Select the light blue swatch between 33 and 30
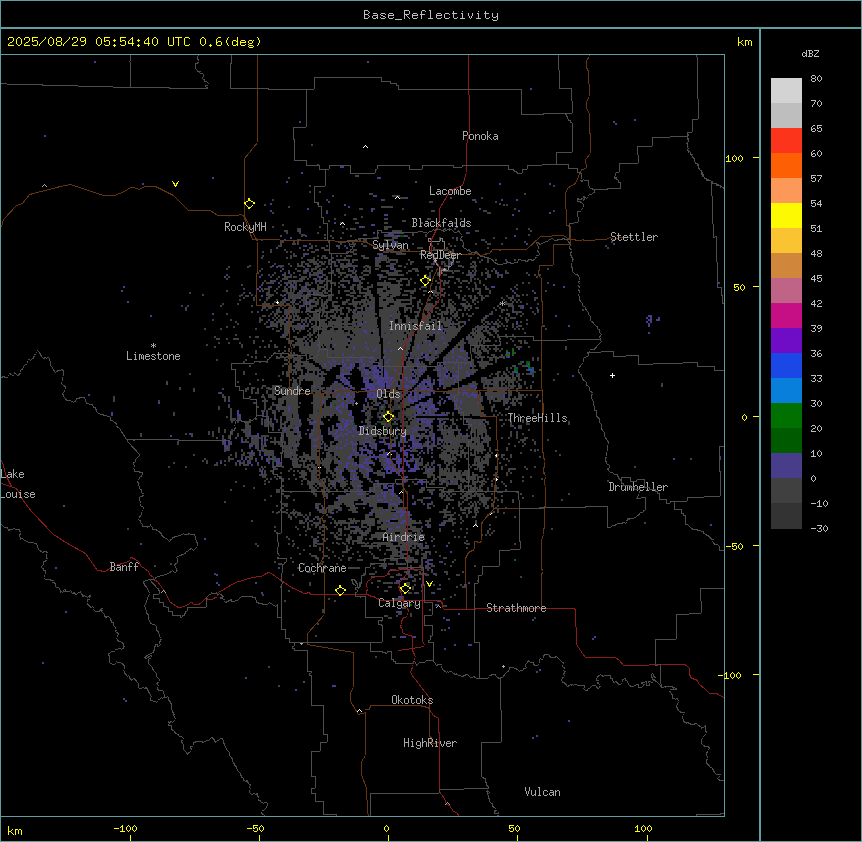Image resolution: width=862 pixels, height=842 pixels. point(786,390)
